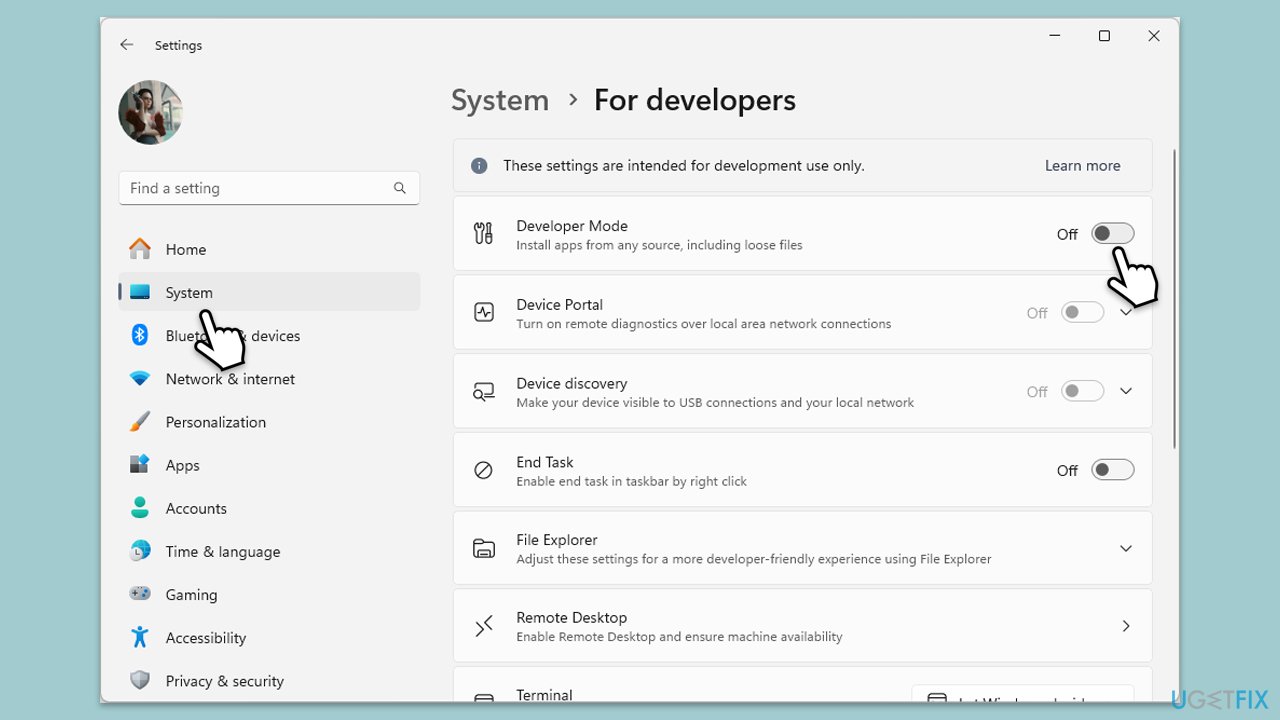Screen dimensions: 1280x720
Task: Click the System monitor icon
Action: pyautogui.click(x=140, y=292)
